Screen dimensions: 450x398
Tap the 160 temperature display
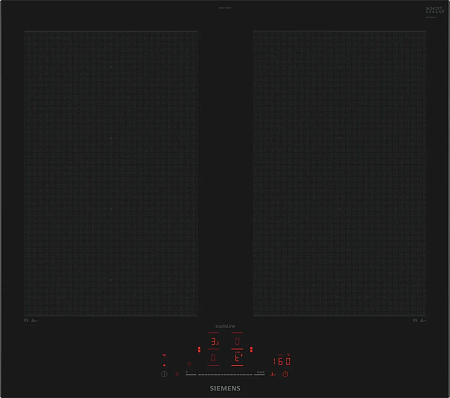click(x=282, y=361)
